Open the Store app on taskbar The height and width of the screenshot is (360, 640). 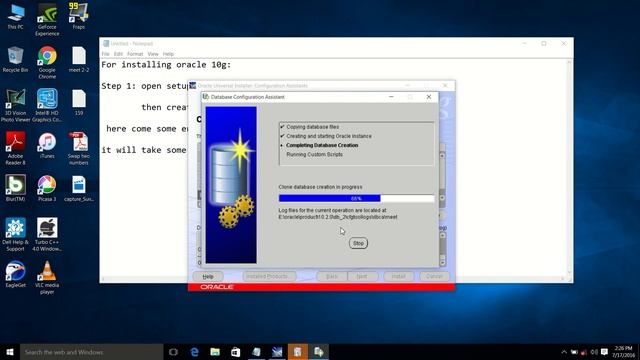click(x=236, y=352)
